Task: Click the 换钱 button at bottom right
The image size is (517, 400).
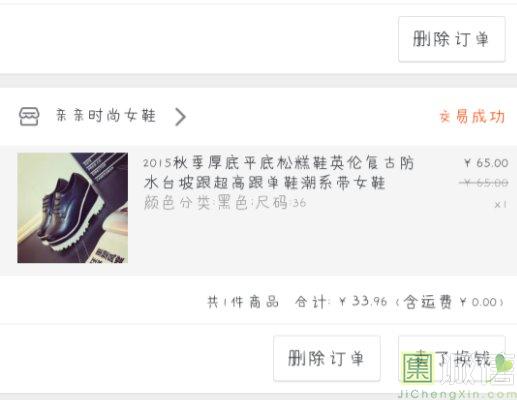Action: point(452,358)
